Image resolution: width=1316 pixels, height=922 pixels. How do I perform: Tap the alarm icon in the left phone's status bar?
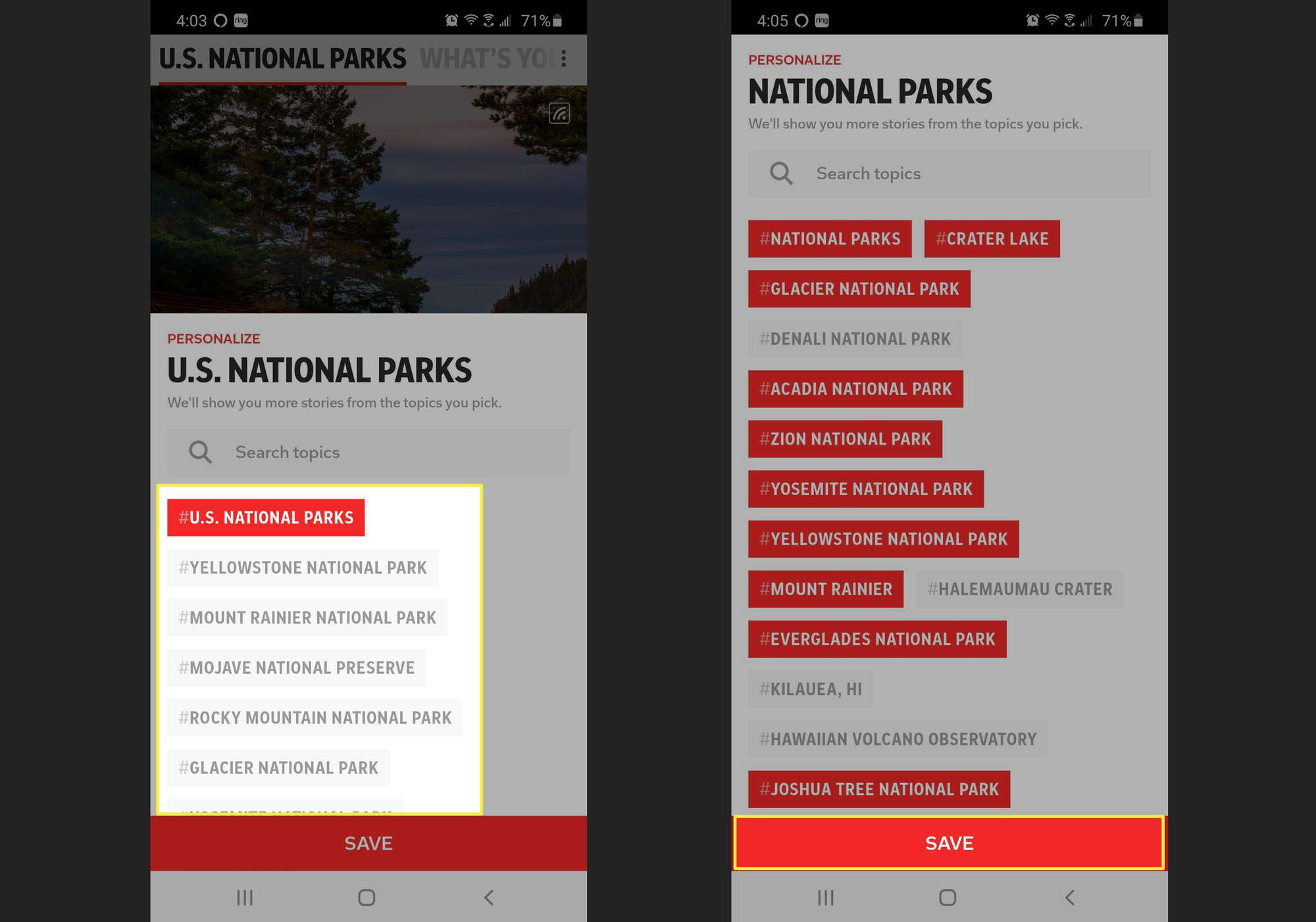tap(451, 20)
